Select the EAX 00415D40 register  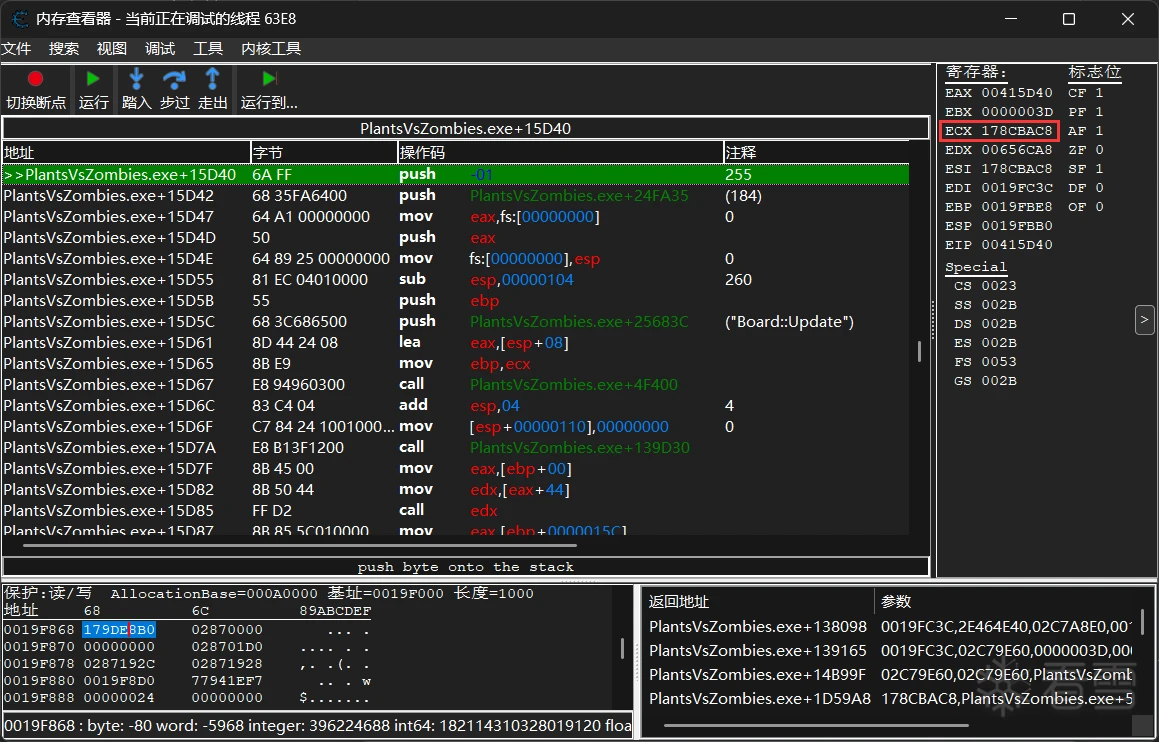[x=999, y=93]
